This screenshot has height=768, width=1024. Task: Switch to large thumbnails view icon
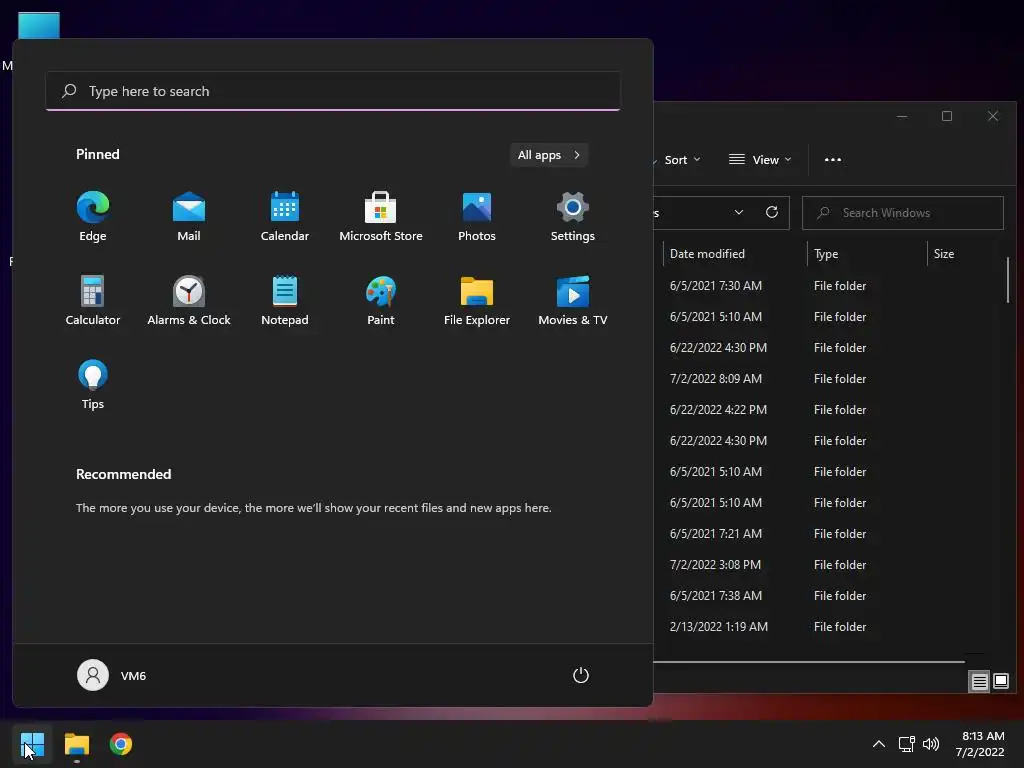[1000, 682]
